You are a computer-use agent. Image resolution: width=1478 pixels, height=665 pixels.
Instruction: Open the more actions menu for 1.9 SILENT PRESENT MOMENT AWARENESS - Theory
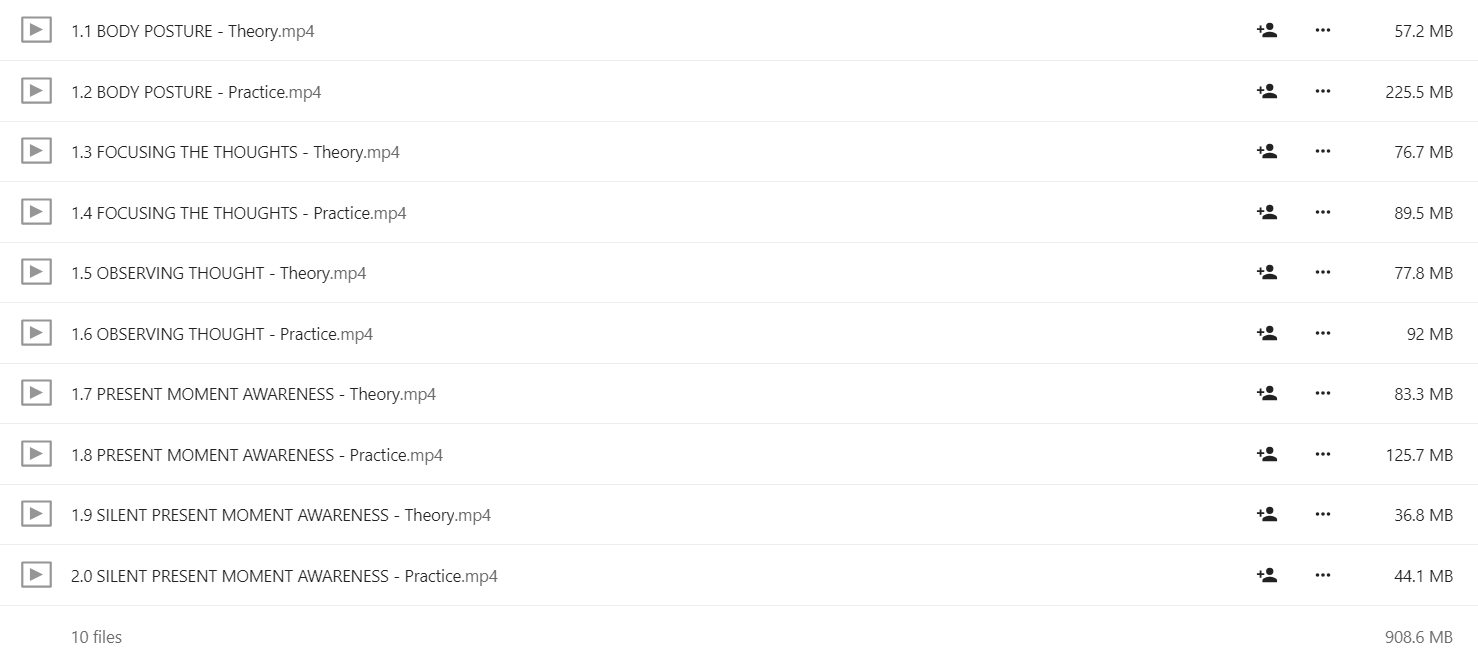click(1323, 515)
